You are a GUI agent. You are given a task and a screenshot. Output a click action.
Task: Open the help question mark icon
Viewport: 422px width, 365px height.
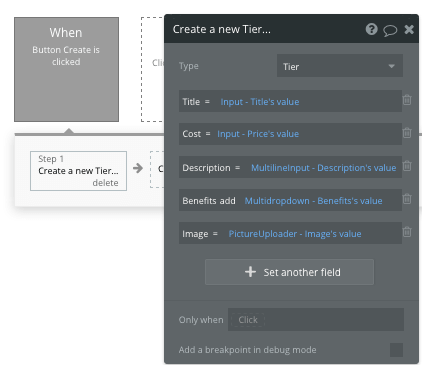coord(371,29)
